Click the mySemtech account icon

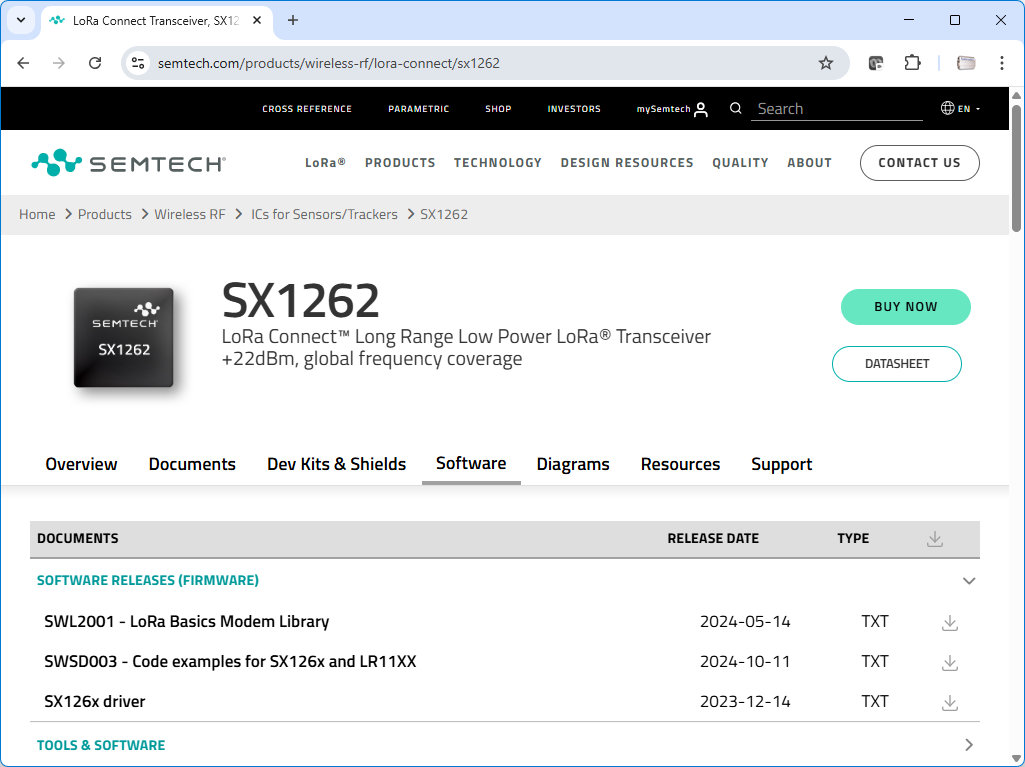point(701,108)
